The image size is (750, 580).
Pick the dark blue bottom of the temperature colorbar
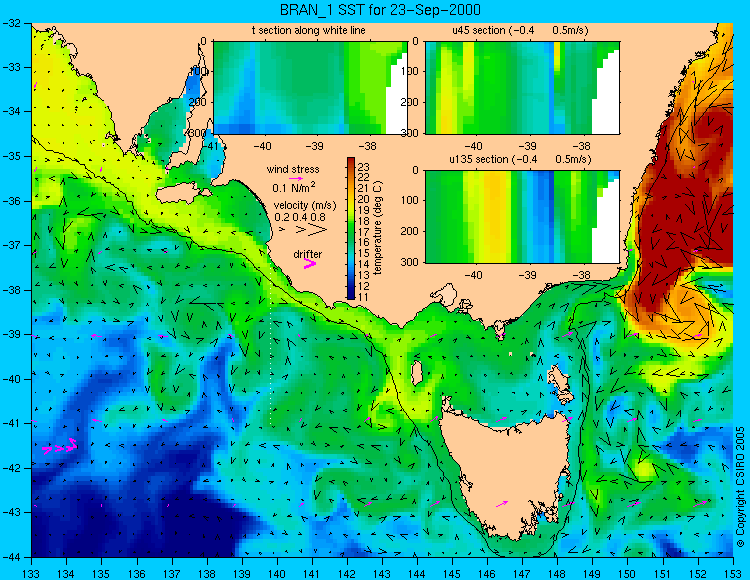point(351,295)
